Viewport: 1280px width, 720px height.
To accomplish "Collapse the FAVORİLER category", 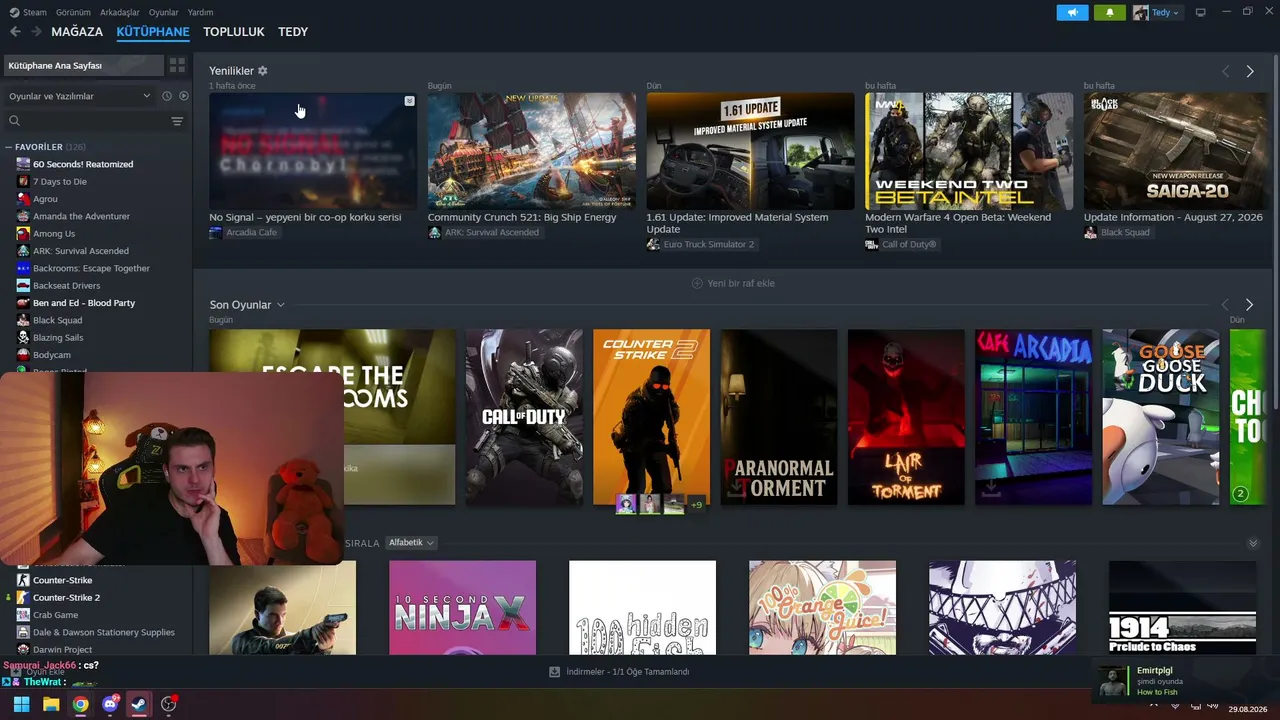I will click(9, 147).
